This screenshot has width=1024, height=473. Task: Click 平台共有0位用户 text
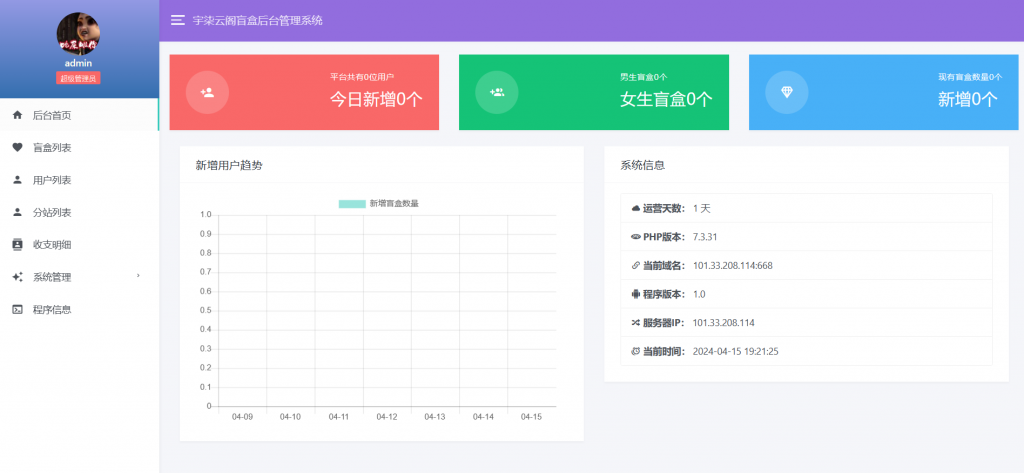click(362, 76)
